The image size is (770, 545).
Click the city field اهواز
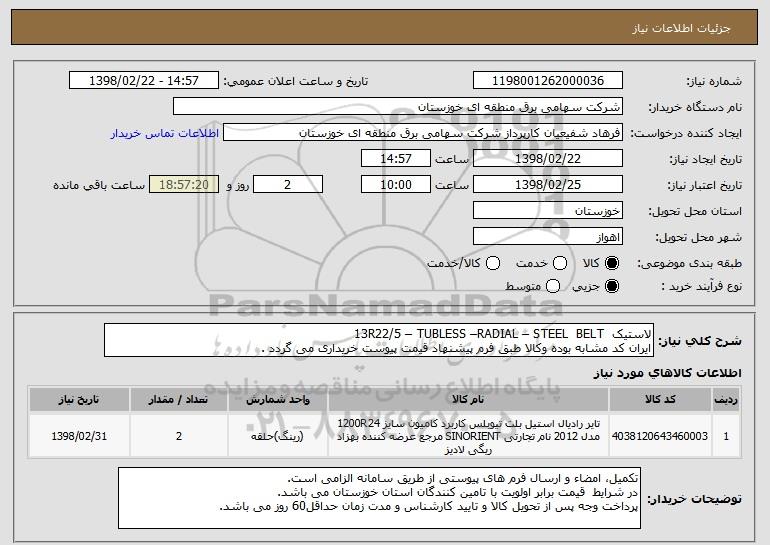coord(548,237)
